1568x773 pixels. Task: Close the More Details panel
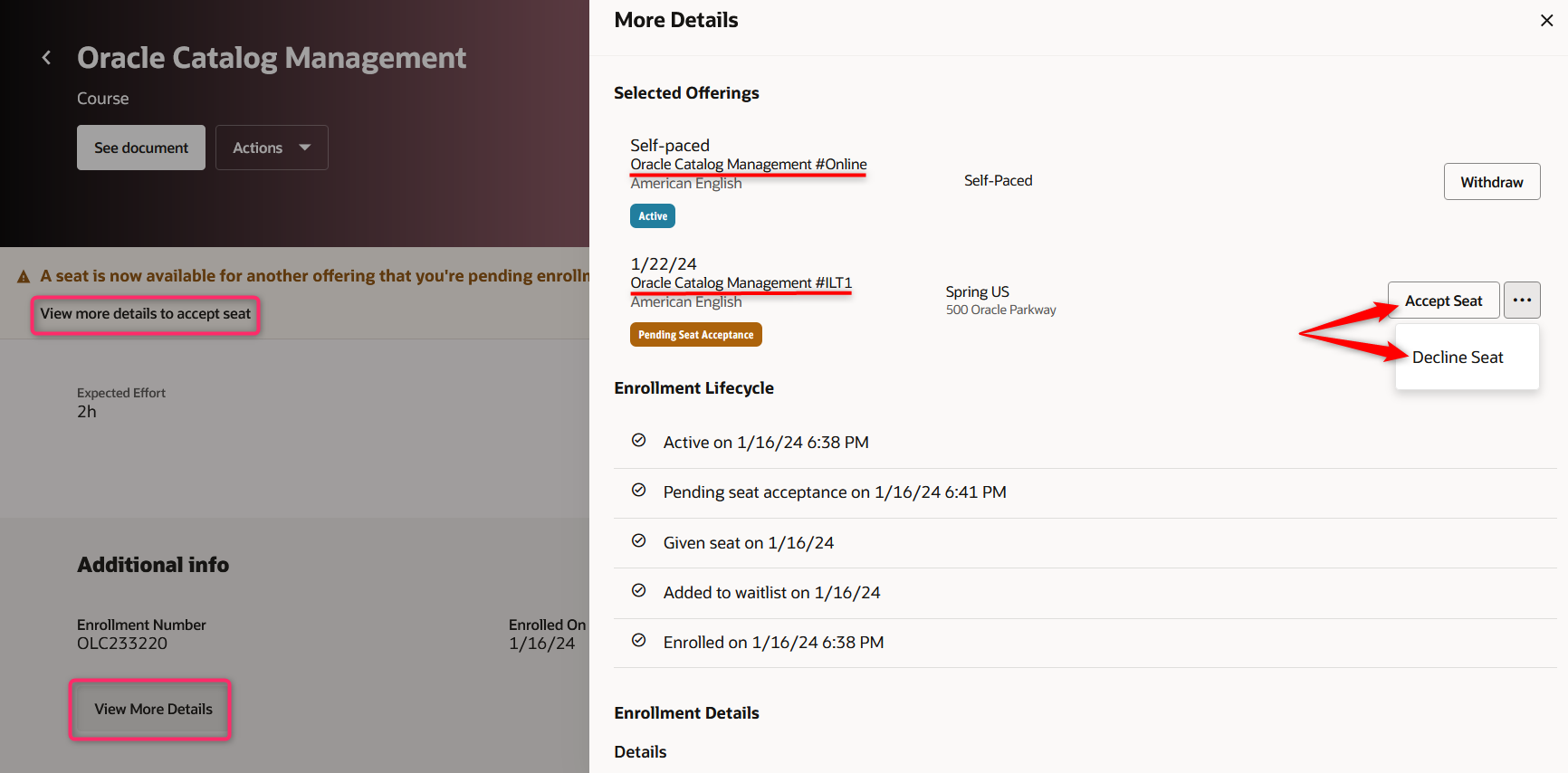click(1546, 20)
